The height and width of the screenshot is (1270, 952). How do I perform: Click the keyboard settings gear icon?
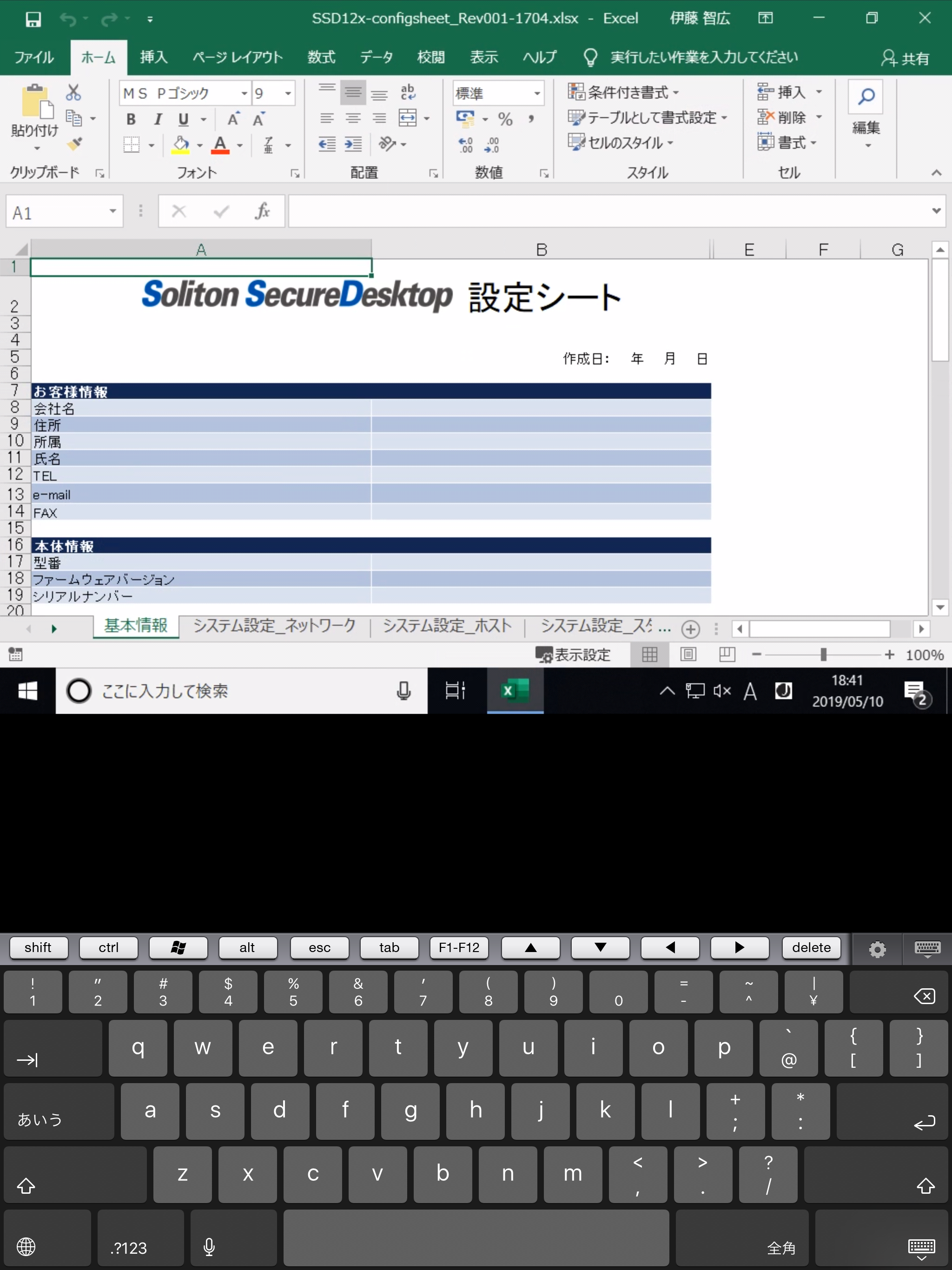pyautogui.click(x=877, y=949)
